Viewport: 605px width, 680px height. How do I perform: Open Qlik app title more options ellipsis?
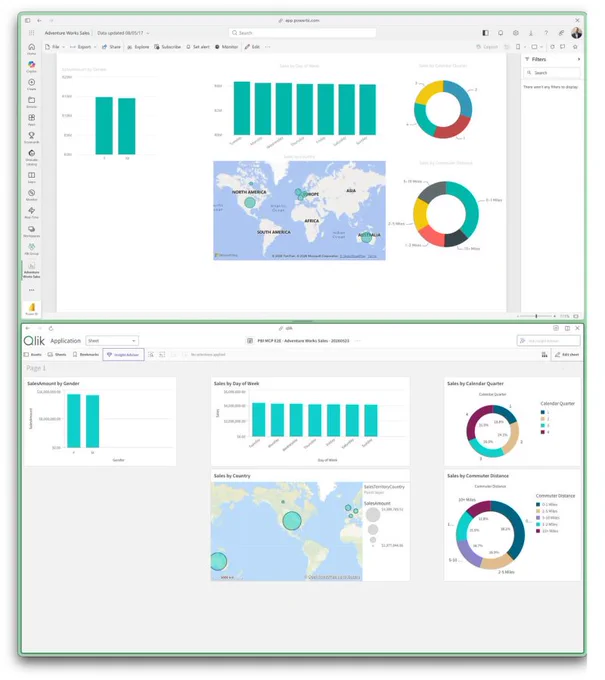(x=357, y=341)
